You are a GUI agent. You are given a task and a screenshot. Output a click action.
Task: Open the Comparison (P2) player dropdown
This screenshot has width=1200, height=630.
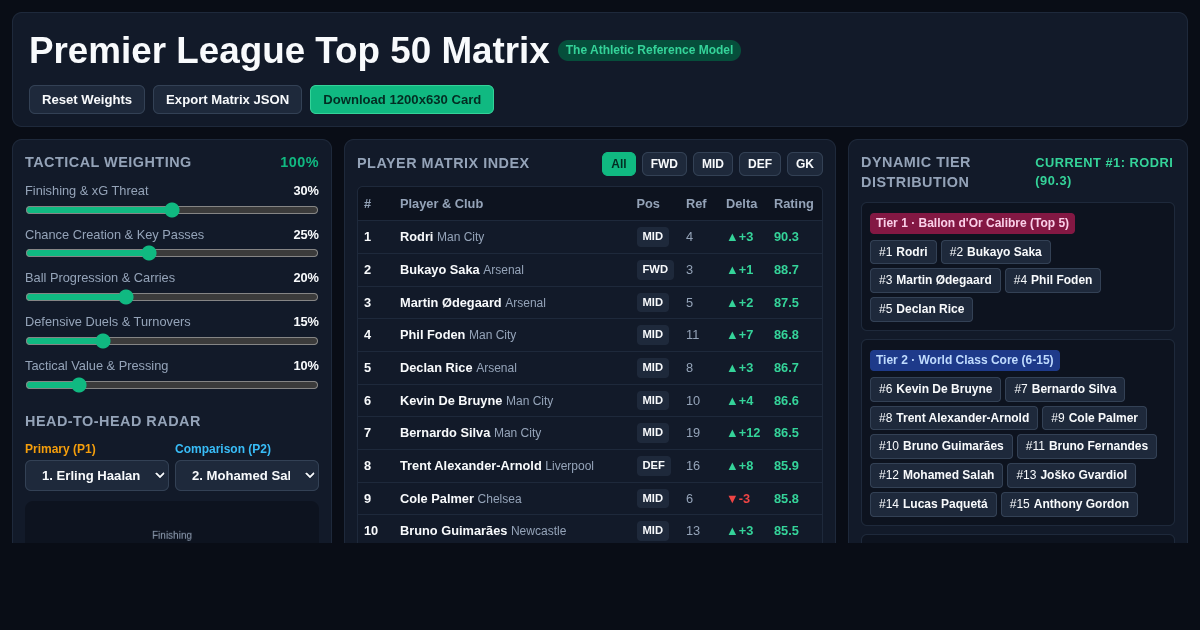[247, 475]
